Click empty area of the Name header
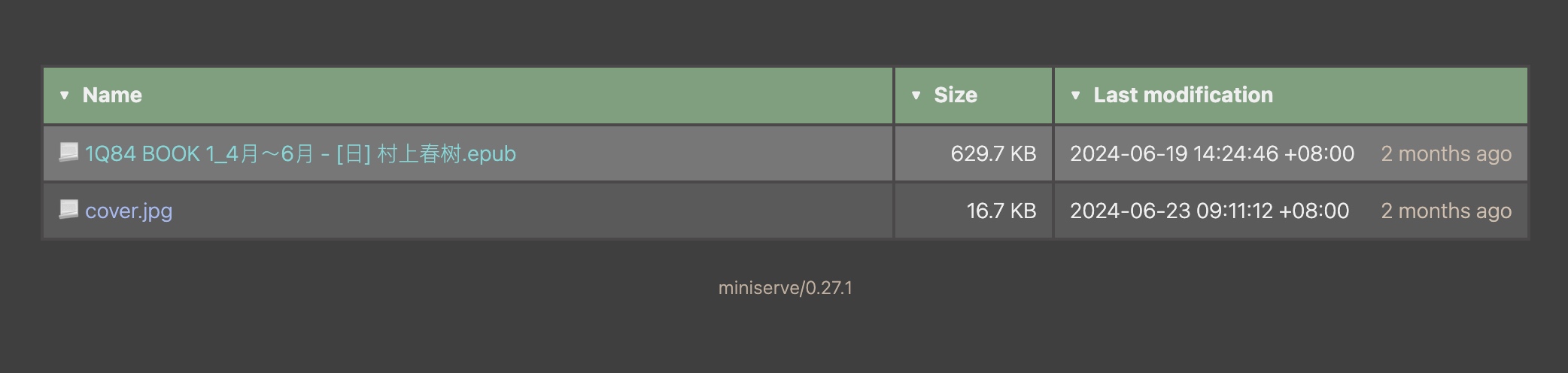This screenshot has height=373, width=1568. tap(527, 96)
